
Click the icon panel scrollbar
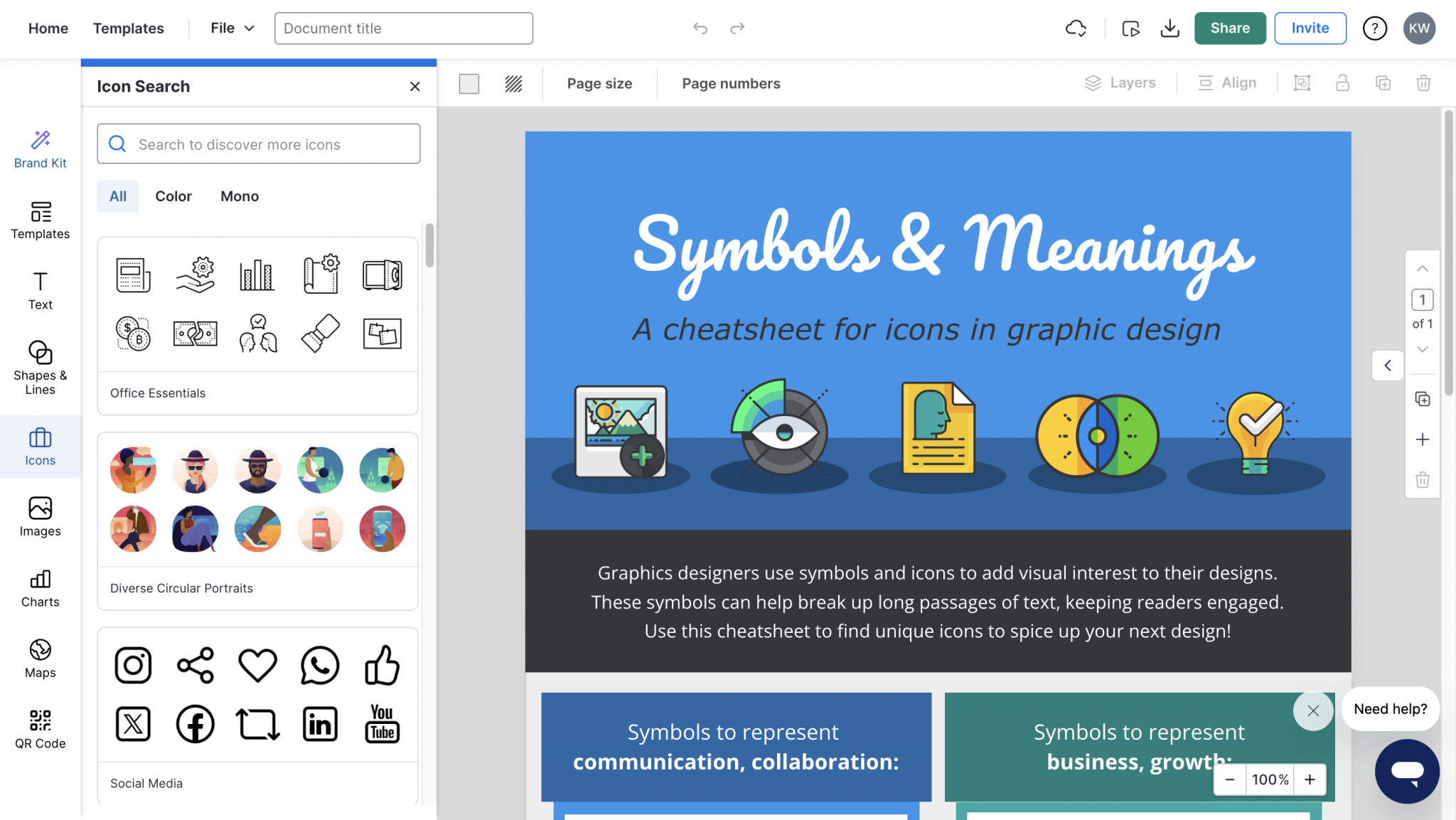click(429, 245)
